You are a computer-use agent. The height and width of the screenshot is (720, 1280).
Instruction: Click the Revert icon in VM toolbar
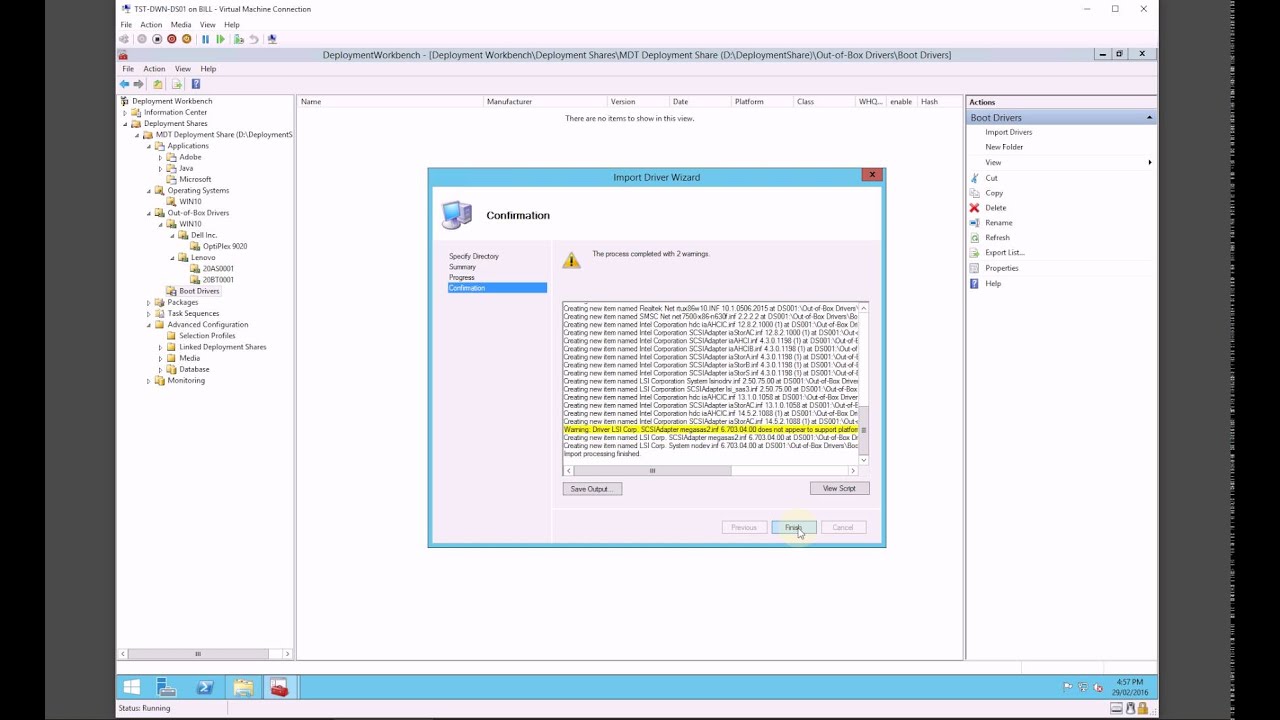[x=254, y=39]
